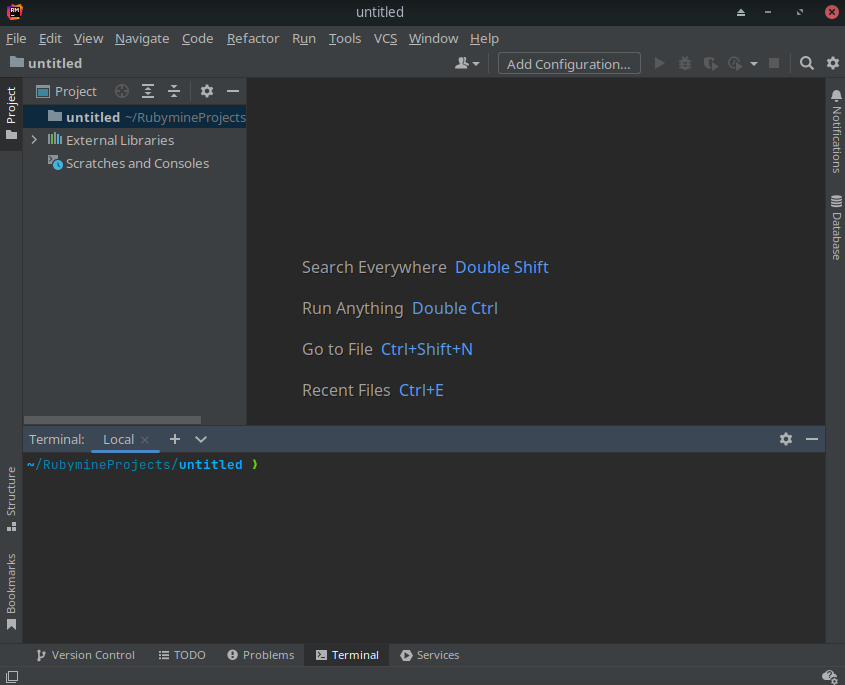Toggle the Database tool window
This screenshot has height=685, width=845.
click(836, 228)
